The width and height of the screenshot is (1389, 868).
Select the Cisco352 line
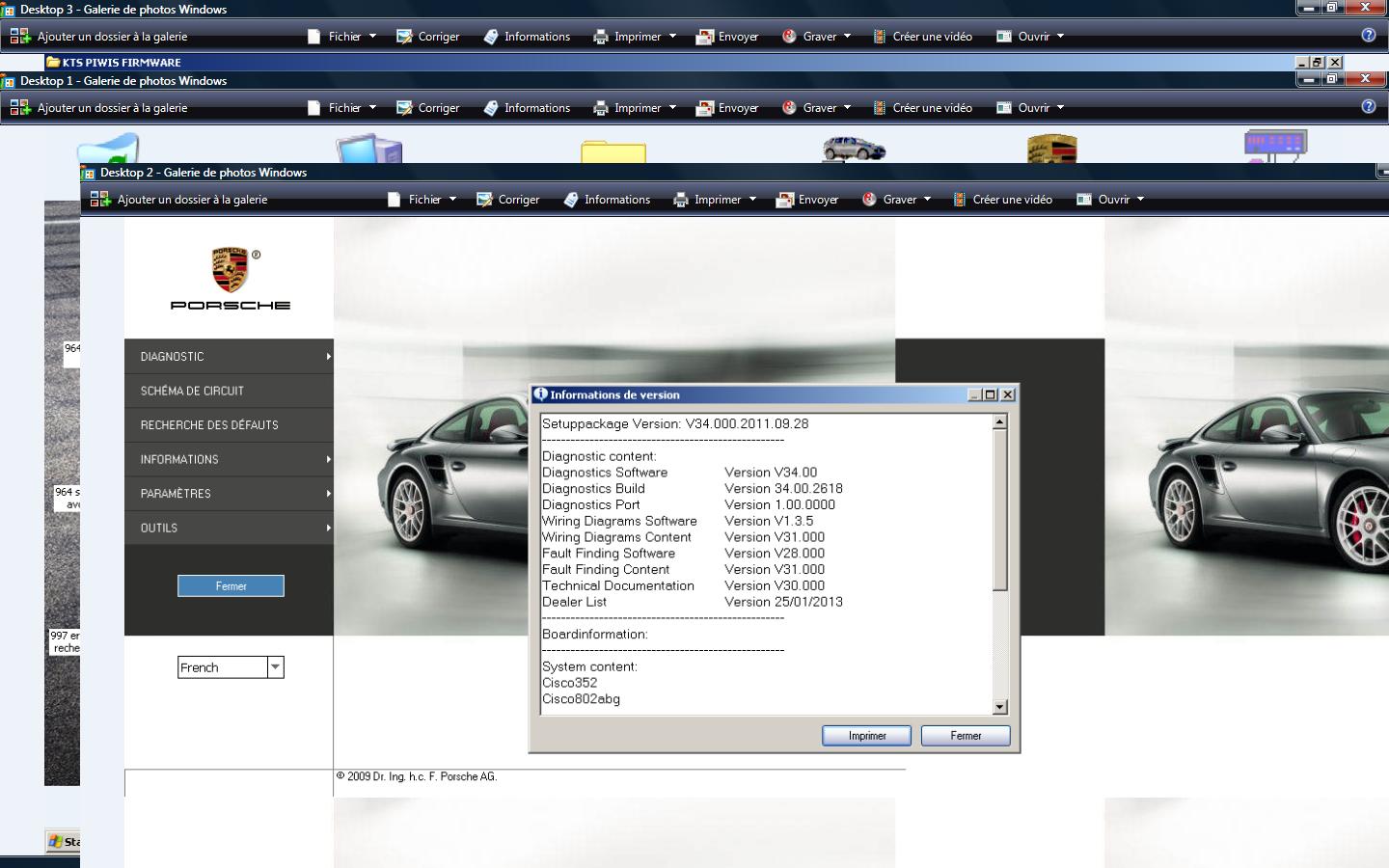click(569, 682)
